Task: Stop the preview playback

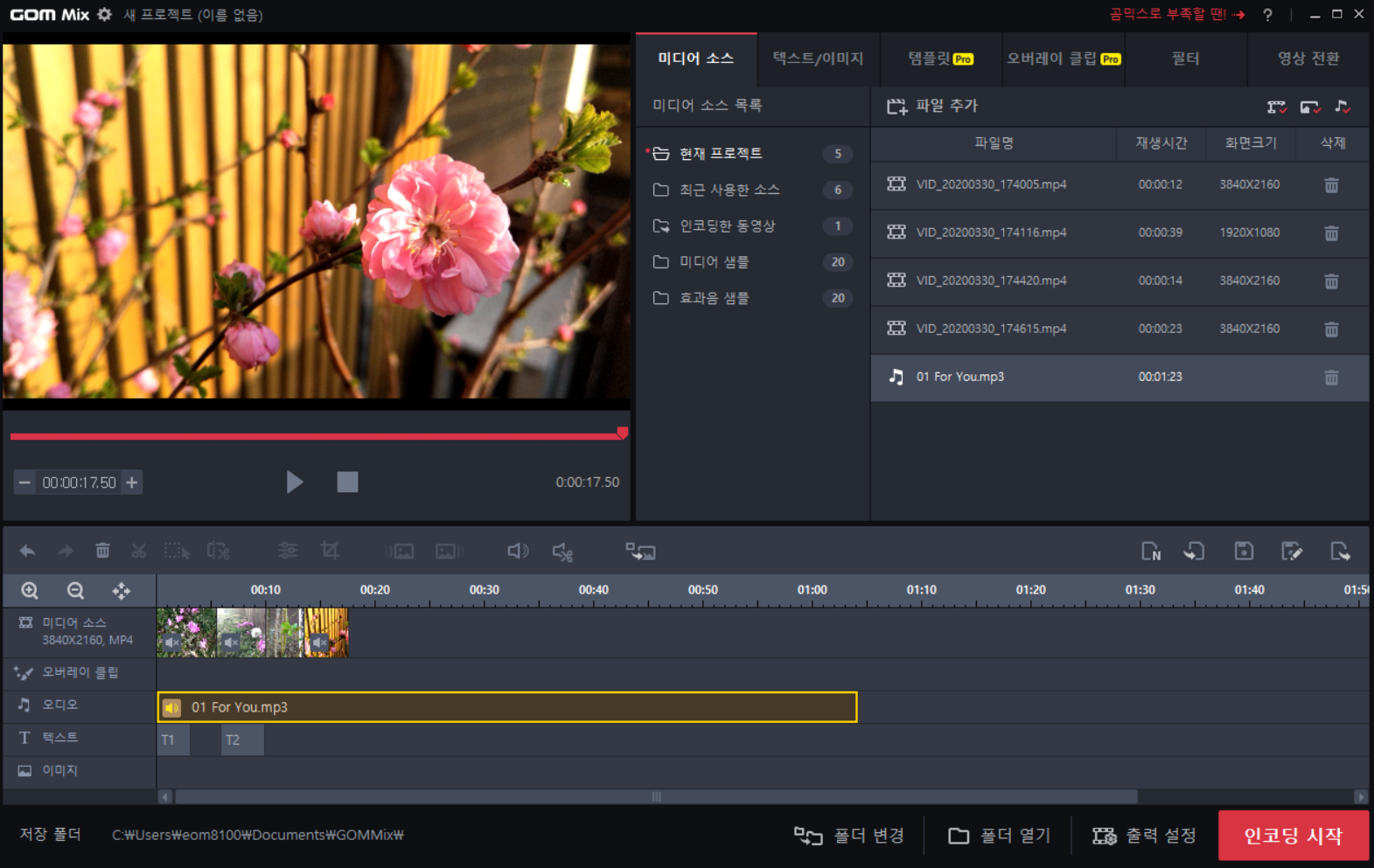Action: point(347,482)
